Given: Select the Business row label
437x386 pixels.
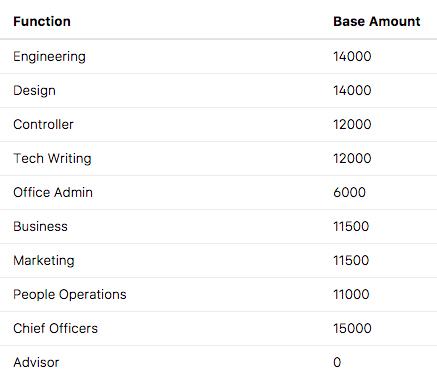Looking at the screenshot, I should [x=40, y=226].
